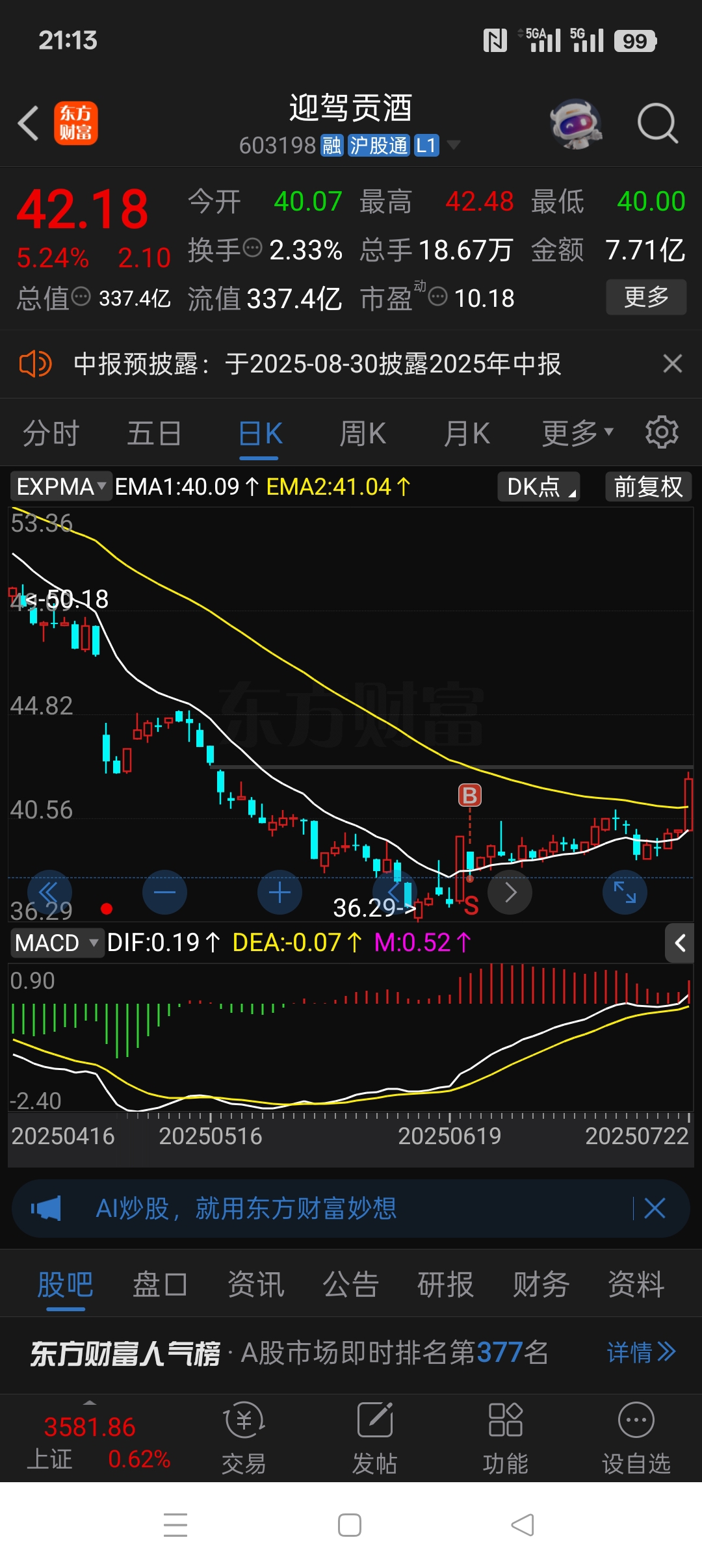The image size is (702, 1568).
Task: Tap 换手 info circle icon
Action: 252,248
